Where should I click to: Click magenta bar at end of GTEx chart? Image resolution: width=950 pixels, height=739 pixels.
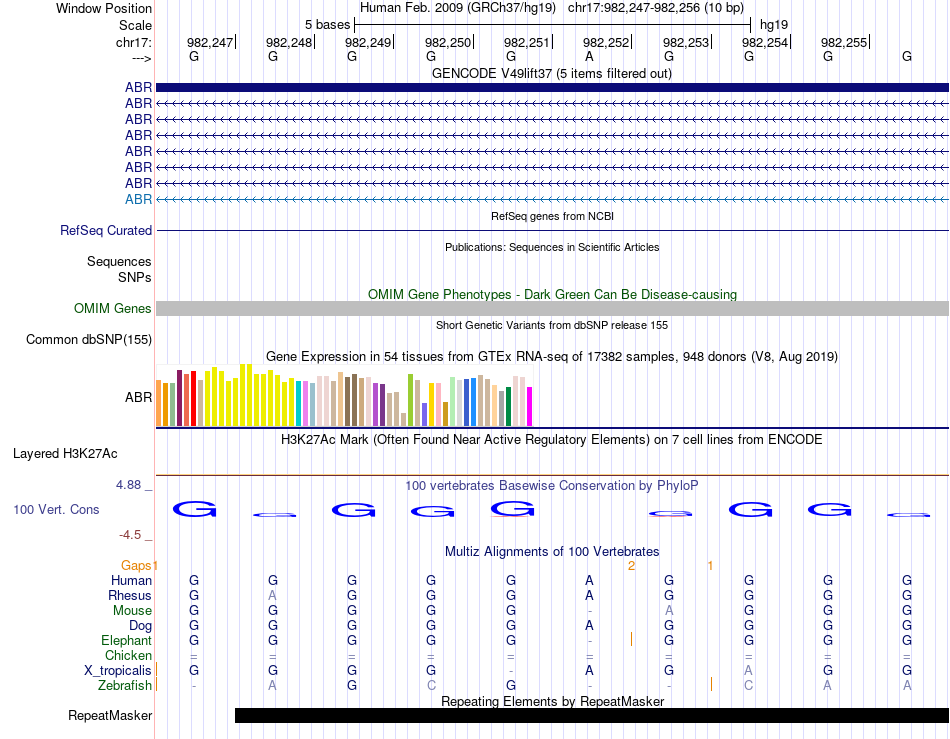pos(530,406)
